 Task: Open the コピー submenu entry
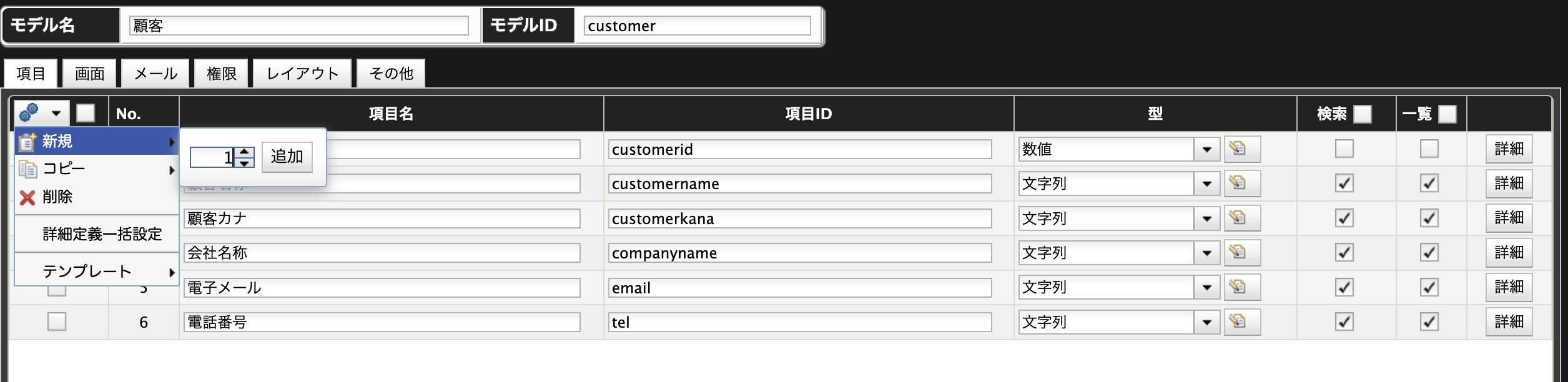[97, 169]
